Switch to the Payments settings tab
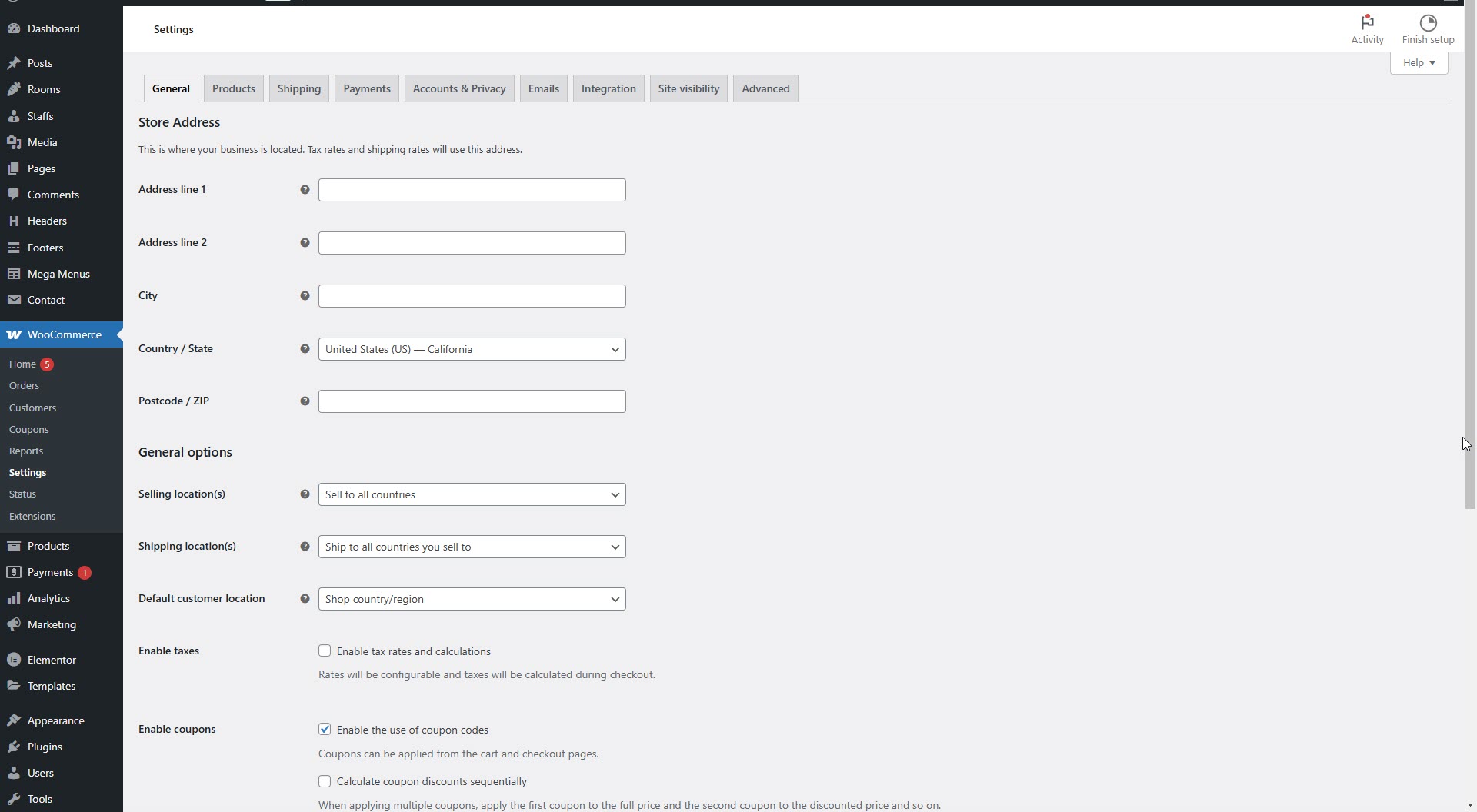The width and height of the screenshot is (1477, 812). tap(367, 88)
